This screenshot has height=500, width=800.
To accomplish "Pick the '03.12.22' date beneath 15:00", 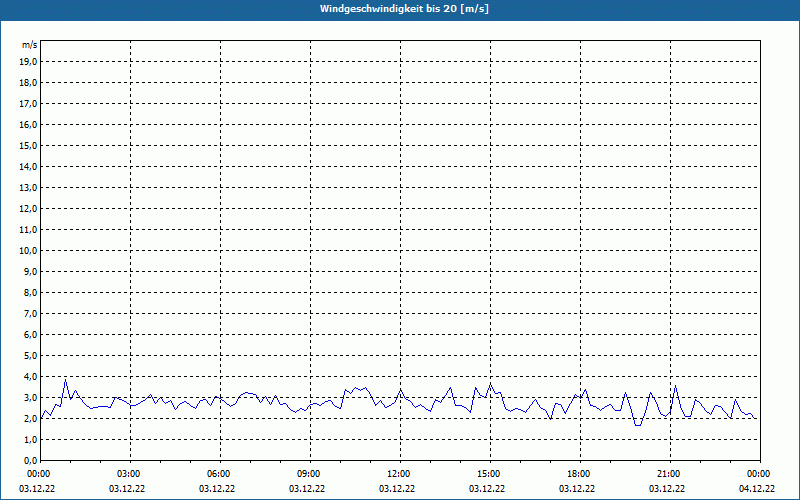I will click(487, 489).
